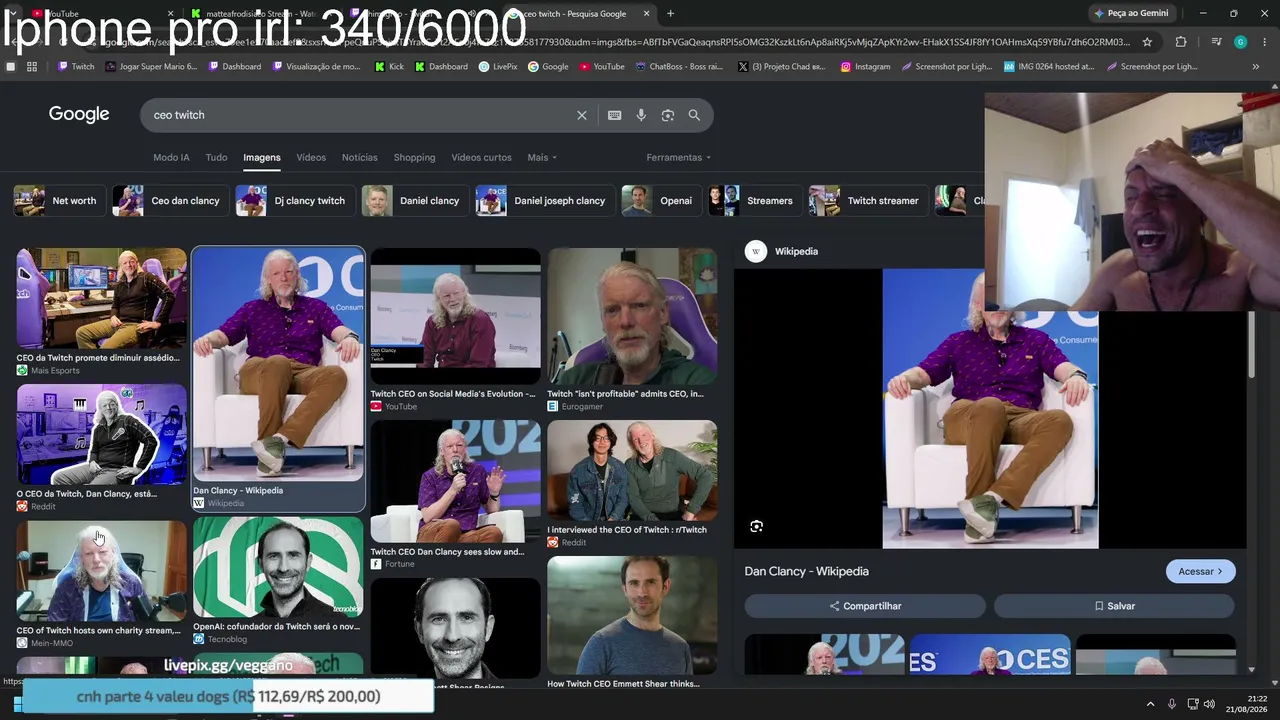Click the Peça ao Gemini button
The width and height of the screenshot is (1280, 720).
1131,13
